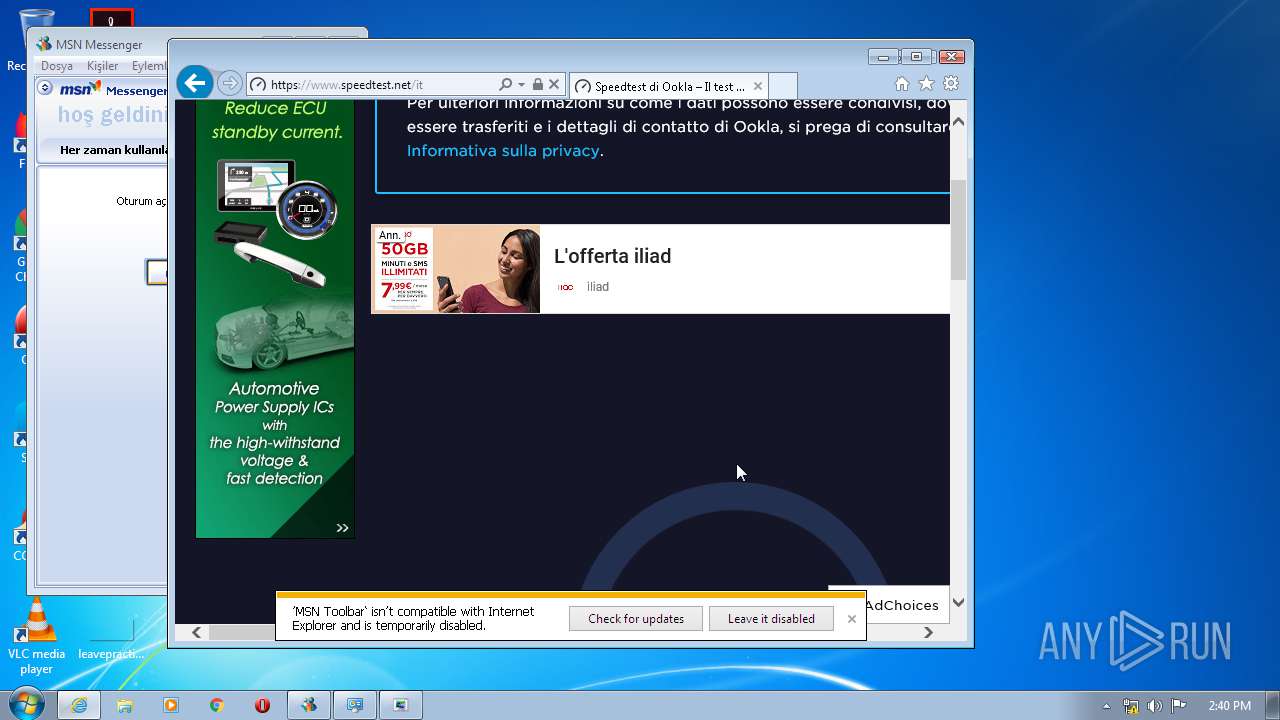Click the AdChoices label
The width and height of the screenshot is (1280, 720).
coord(901,605)
